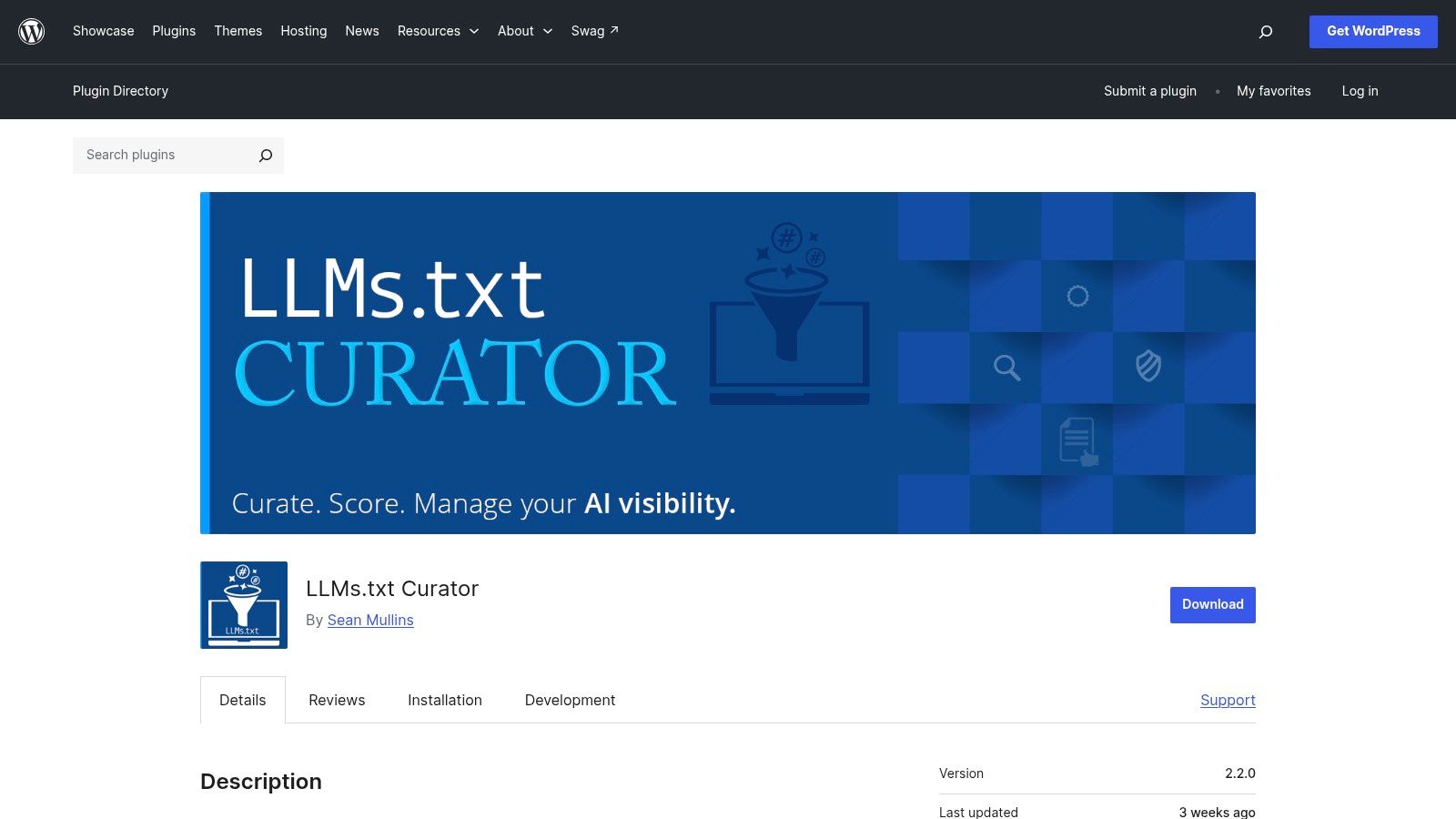Open the Plugin Directory link
The width and height of the screenshot is (1456, 819).
120,91
